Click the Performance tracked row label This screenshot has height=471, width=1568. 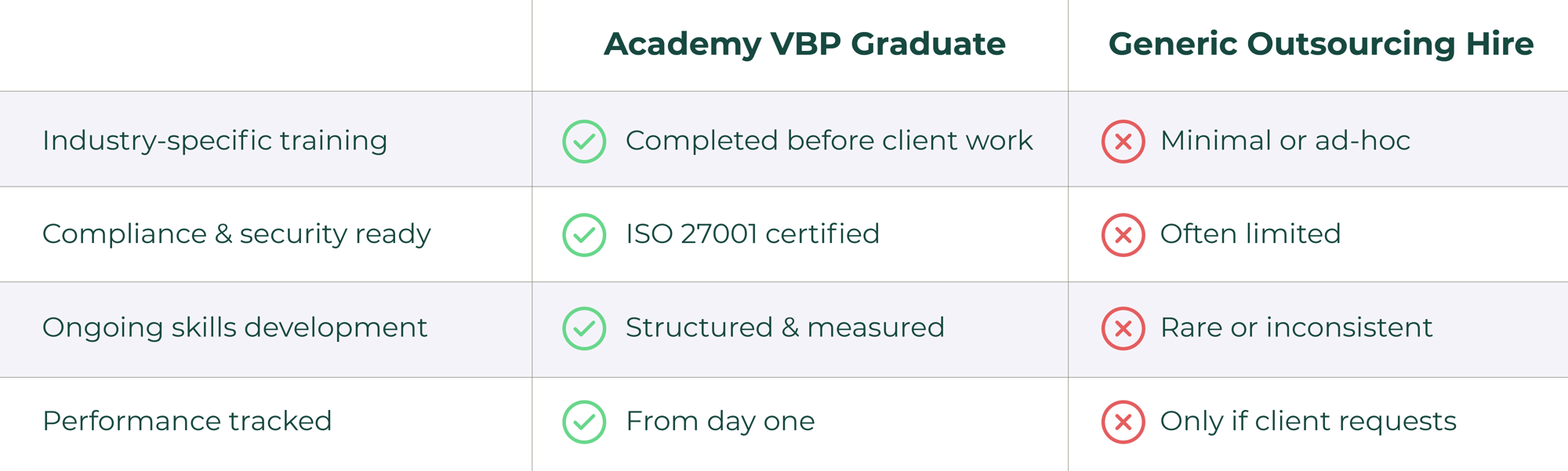click(187, 422)
